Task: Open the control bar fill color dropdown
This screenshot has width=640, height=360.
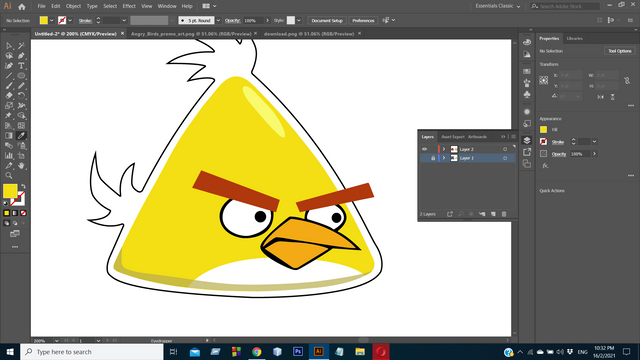Action: [x=51, y=20]
